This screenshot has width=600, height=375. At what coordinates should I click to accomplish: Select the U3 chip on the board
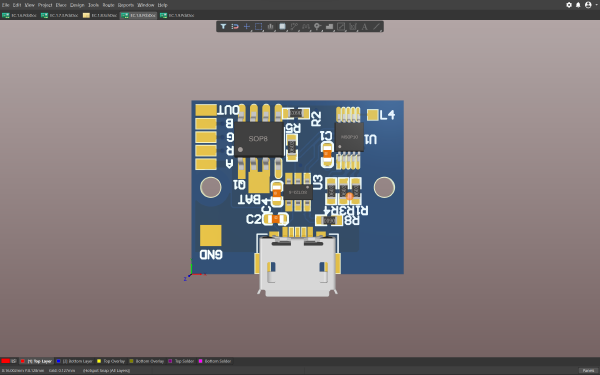pyautogui.click(x=298, y=192)
